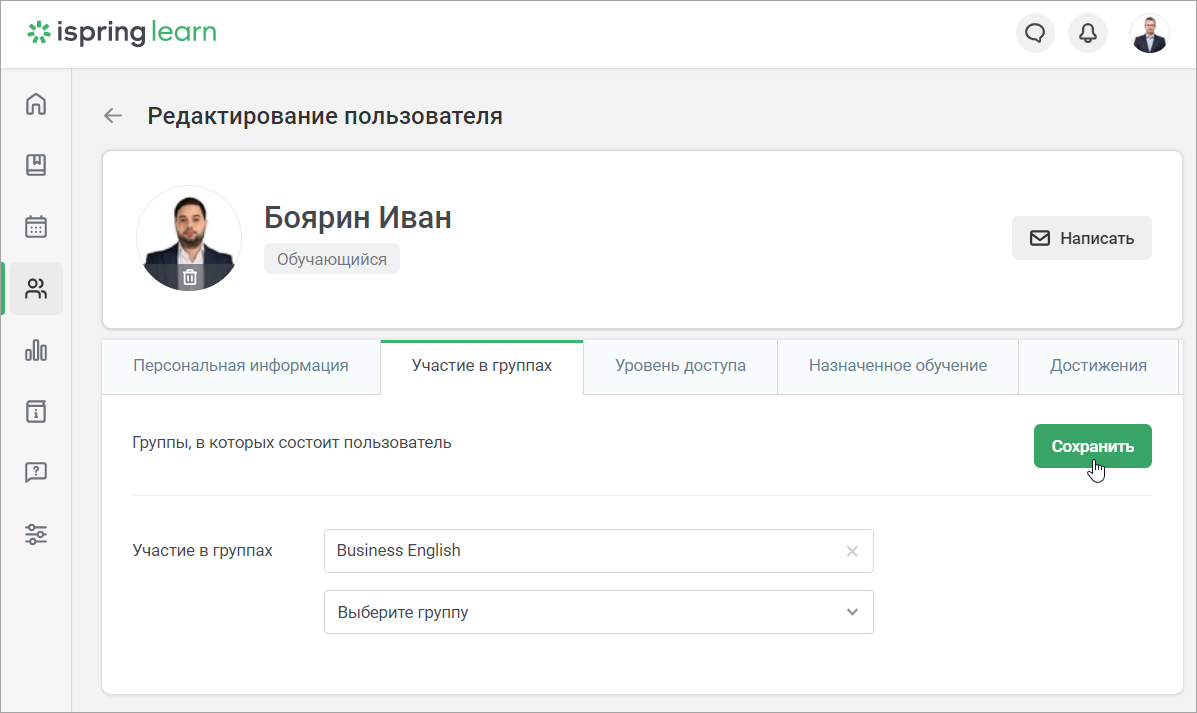Screen dimensions: 1197x713
Task: Click text Группы, в которых состоит пользователь
Action: [292, 443]
